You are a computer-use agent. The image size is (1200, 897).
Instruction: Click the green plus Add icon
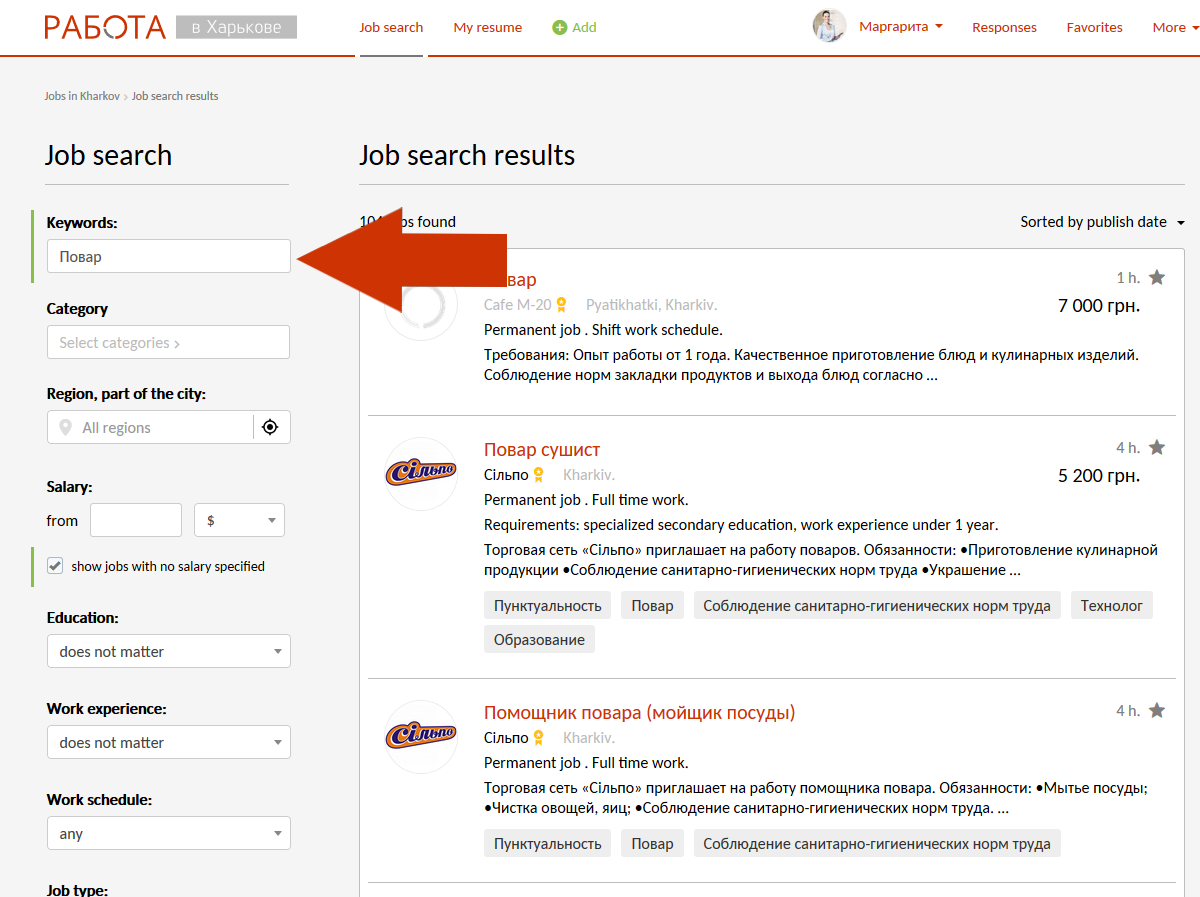point(560,27)
